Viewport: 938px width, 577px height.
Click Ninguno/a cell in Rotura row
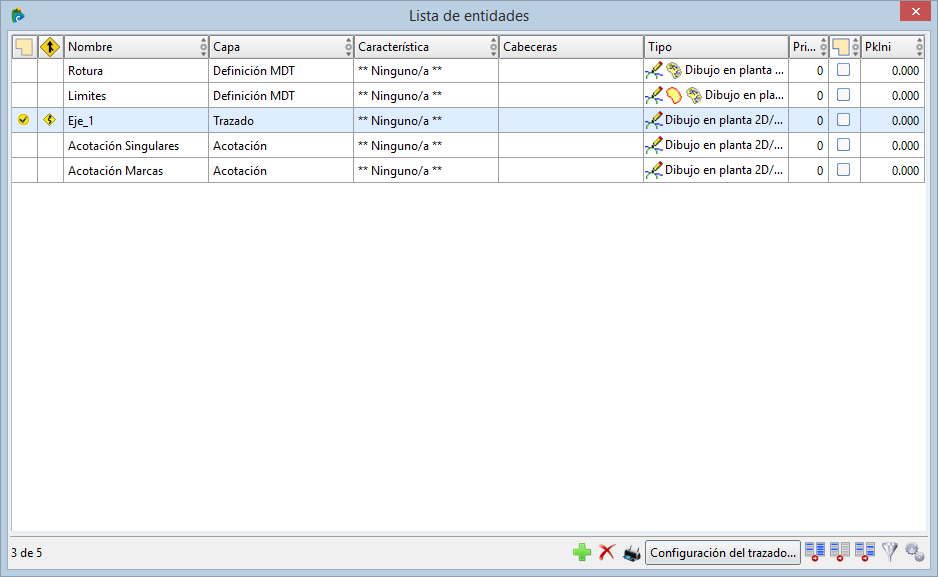[x=426, y=71]
